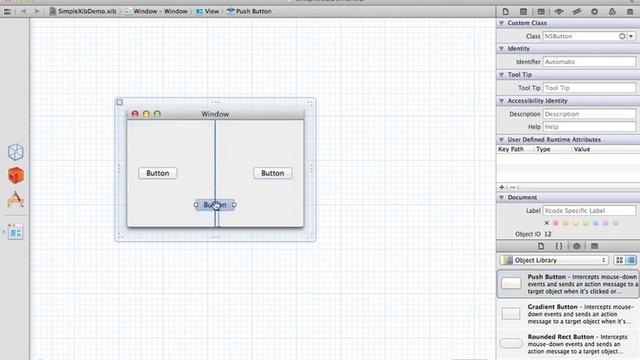Collapse the Document section
Screen dimensions: 640x360
coord(501,198)
